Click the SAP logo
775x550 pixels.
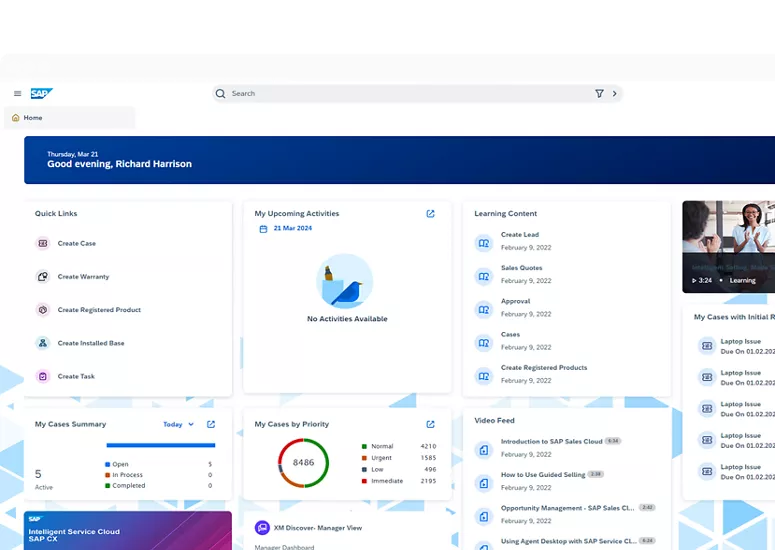(x=41, y=93)
